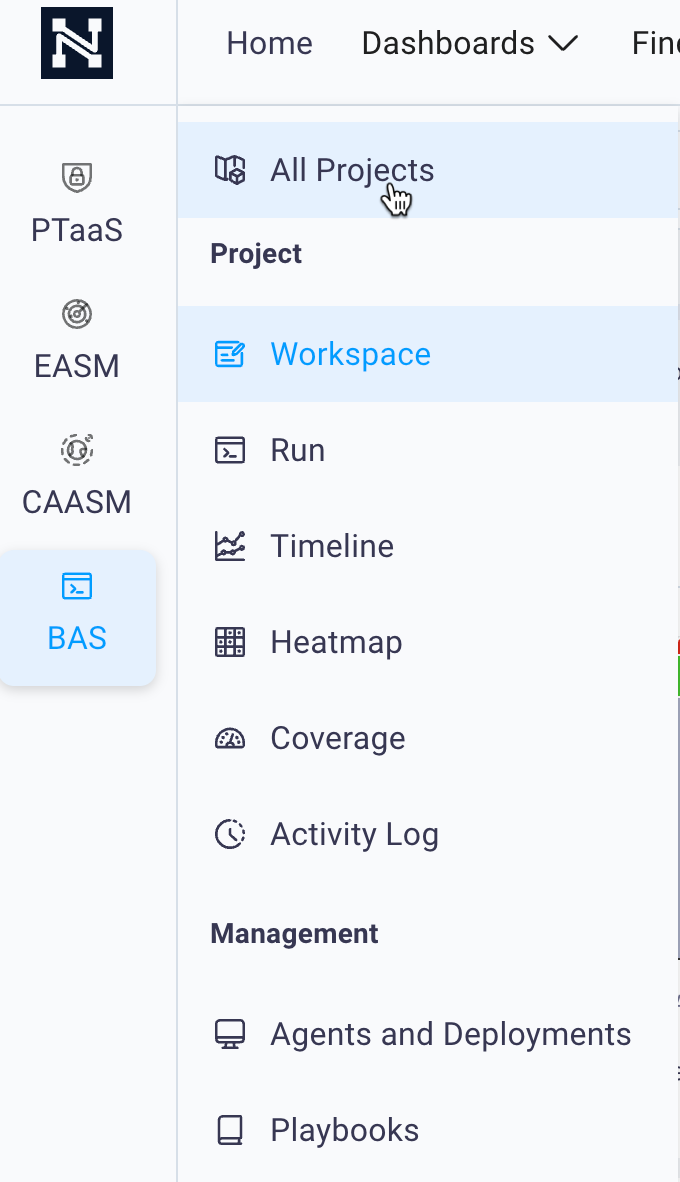Click the Run terminal window icon

[230, 450]
